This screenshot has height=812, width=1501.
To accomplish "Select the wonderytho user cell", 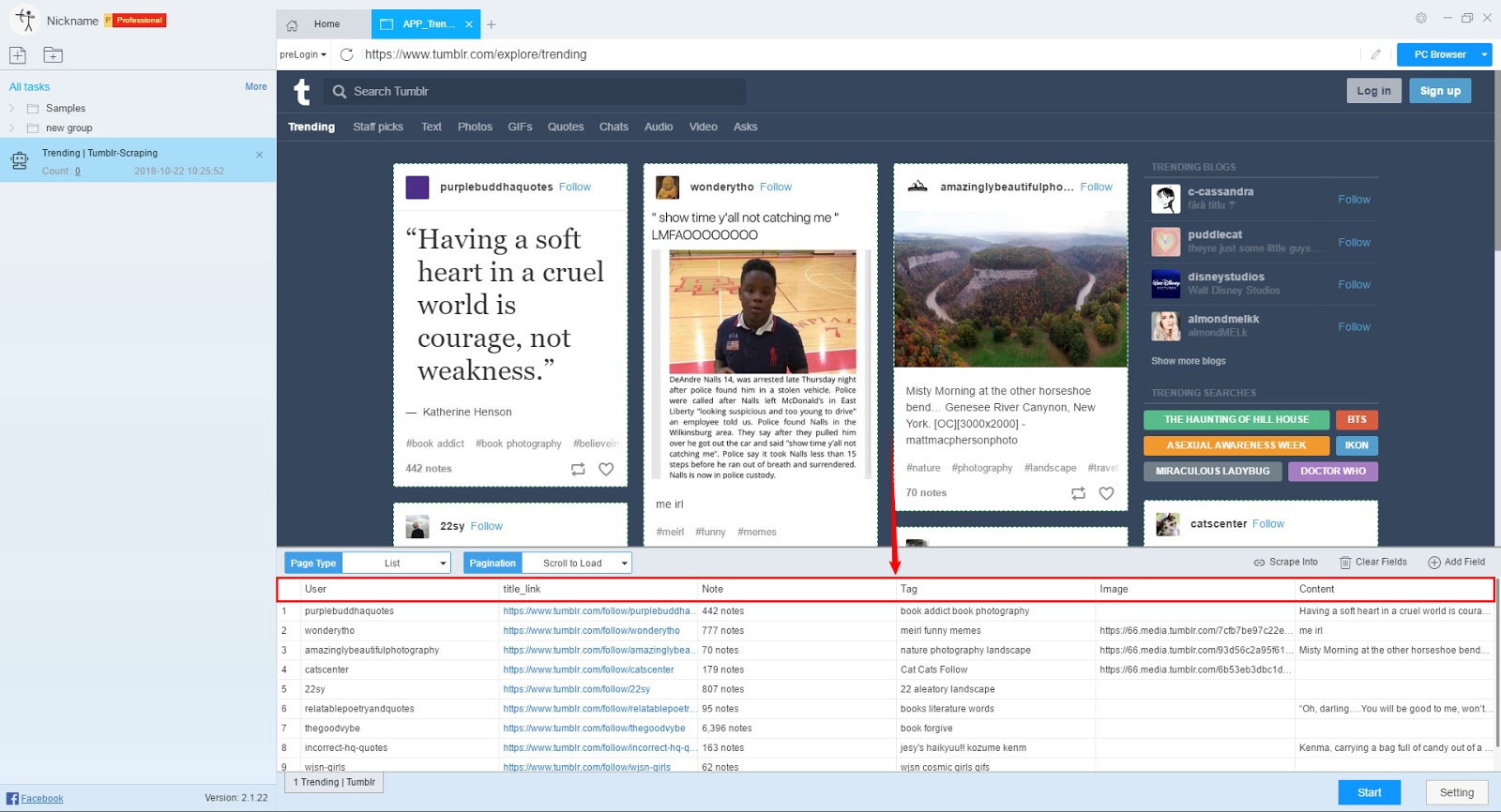I will (398, 631).
